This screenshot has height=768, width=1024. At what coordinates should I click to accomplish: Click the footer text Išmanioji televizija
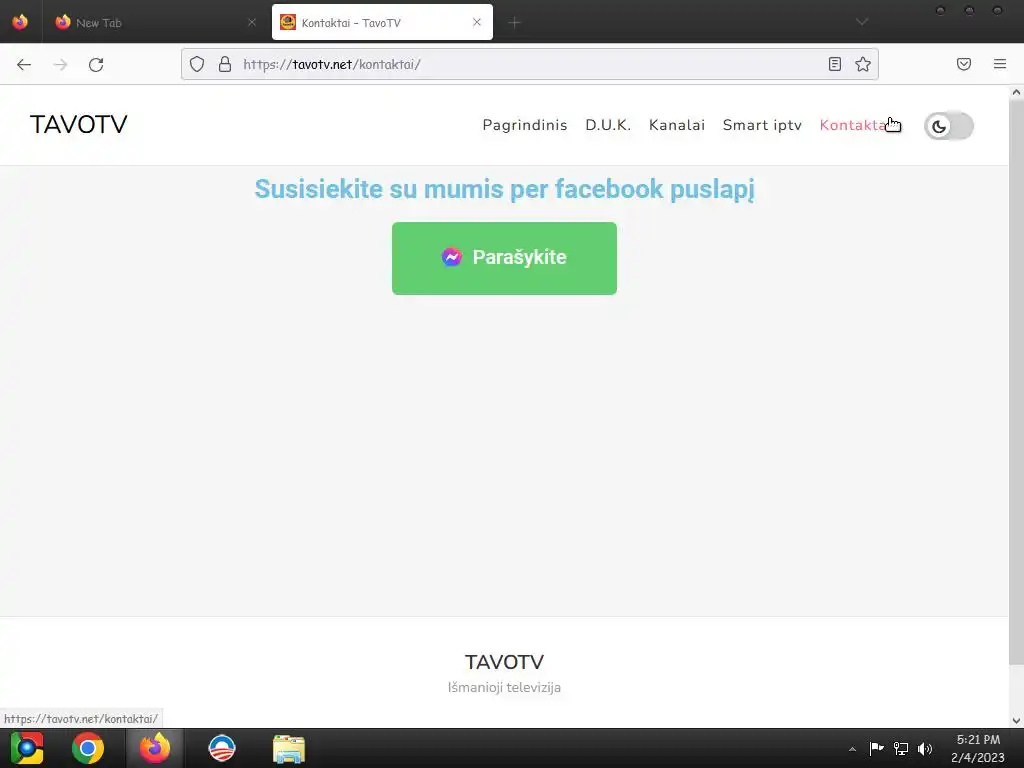pos(504,687)
